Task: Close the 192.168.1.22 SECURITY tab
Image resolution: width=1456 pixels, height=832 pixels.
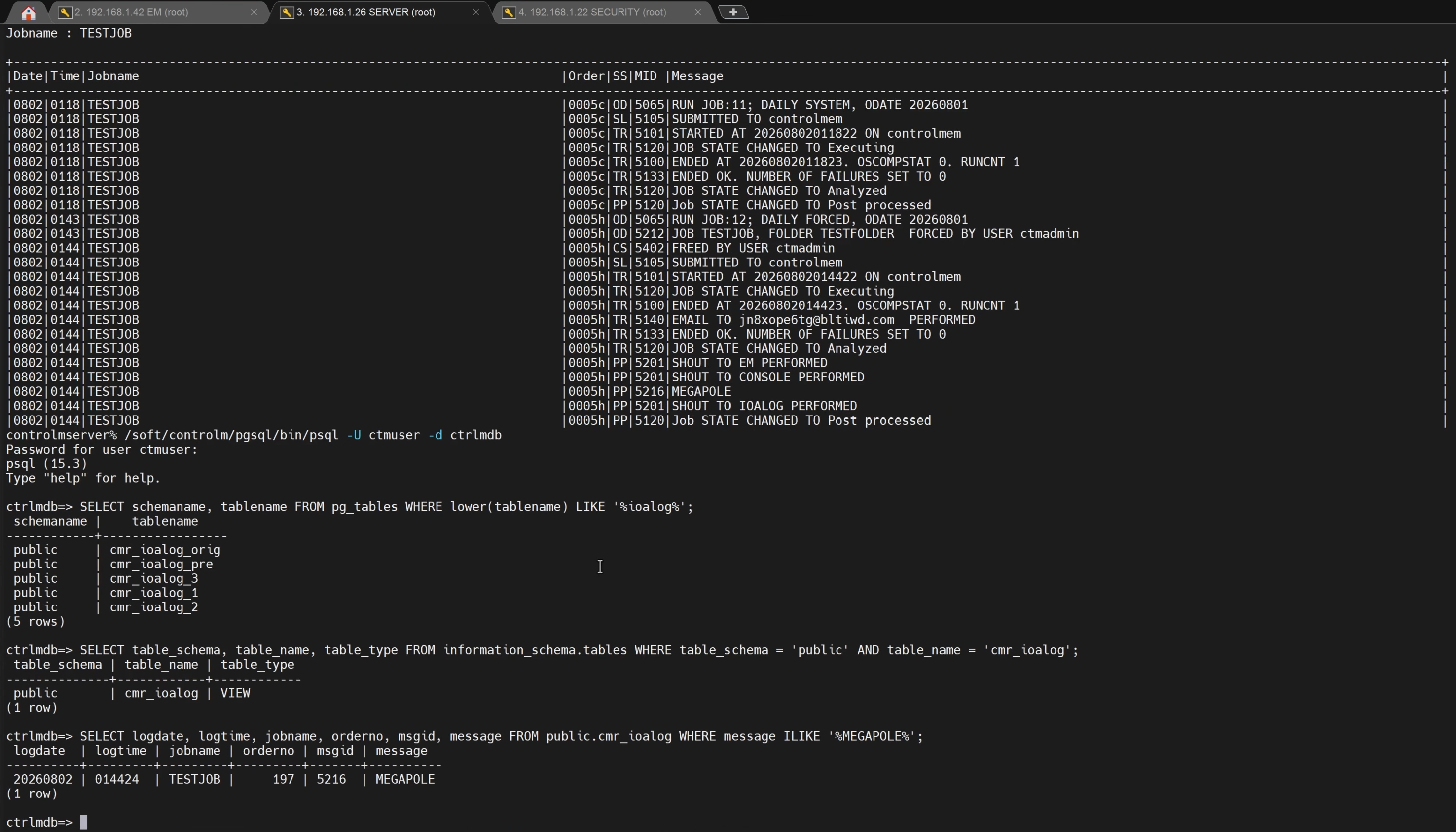Action: (698, 12)
